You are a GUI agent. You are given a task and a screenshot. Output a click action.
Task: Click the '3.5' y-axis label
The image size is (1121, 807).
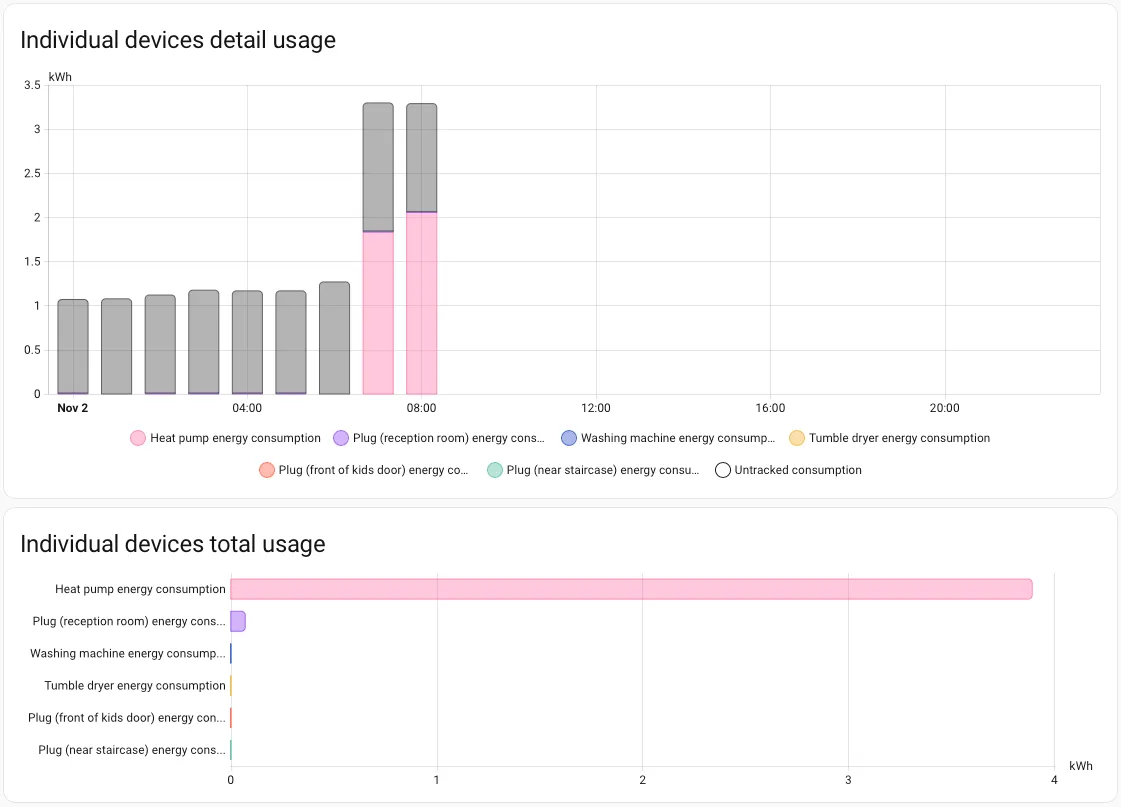(x=32, y=85)
